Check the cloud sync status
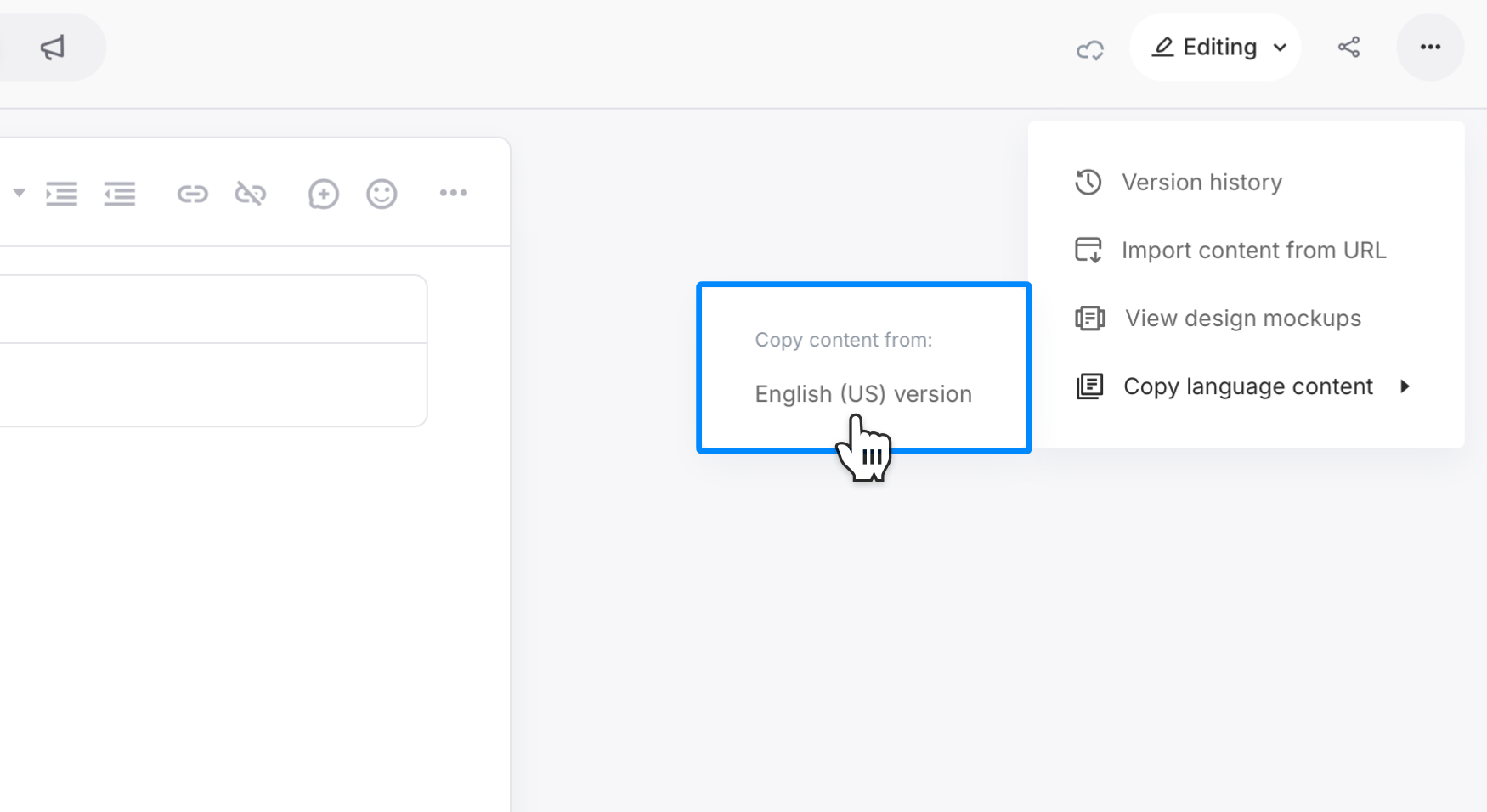This screenshot has width=1487, height=812. click(x=1089, y=48)
